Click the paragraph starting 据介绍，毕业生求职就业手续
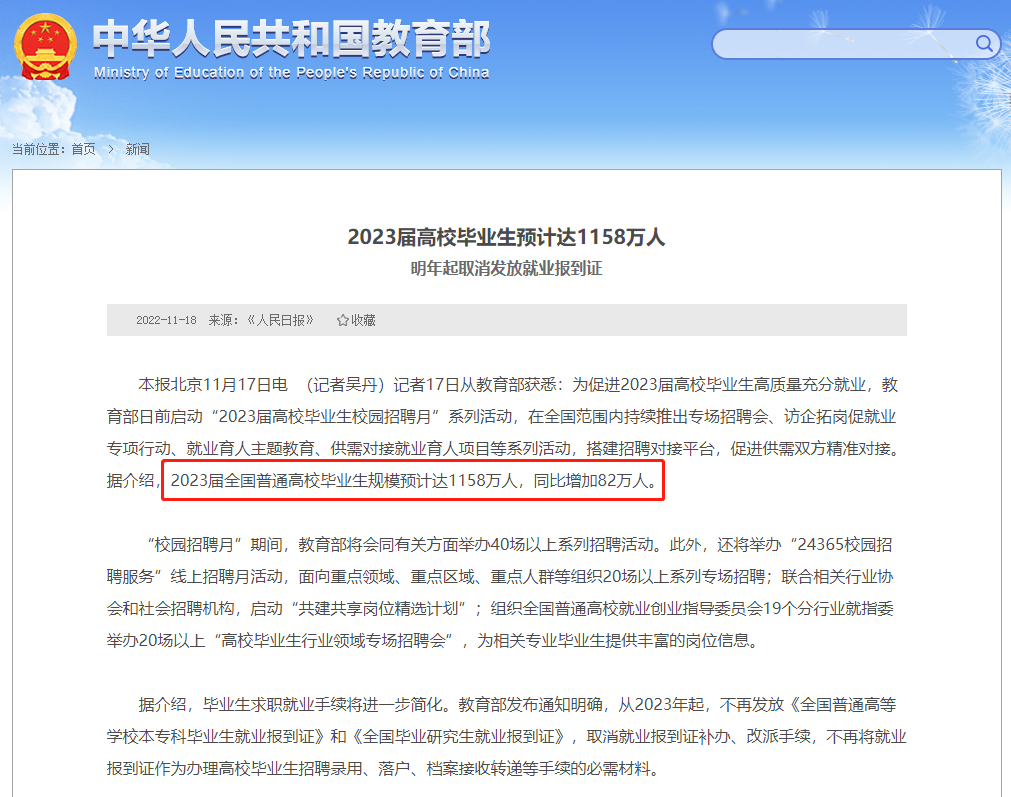Viewport: 1011px width, 797px height. [x=506, y=736]
